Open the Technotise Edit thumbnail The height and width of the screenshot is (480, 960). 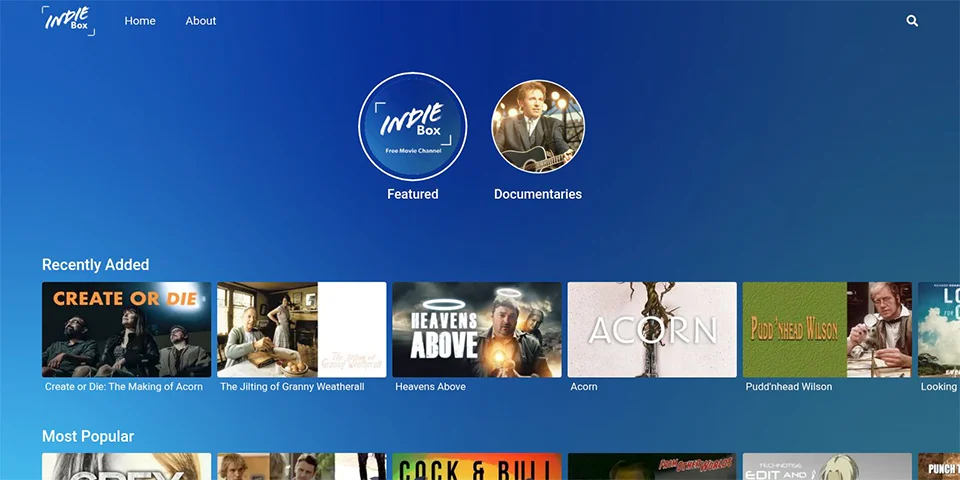[827, 467]
